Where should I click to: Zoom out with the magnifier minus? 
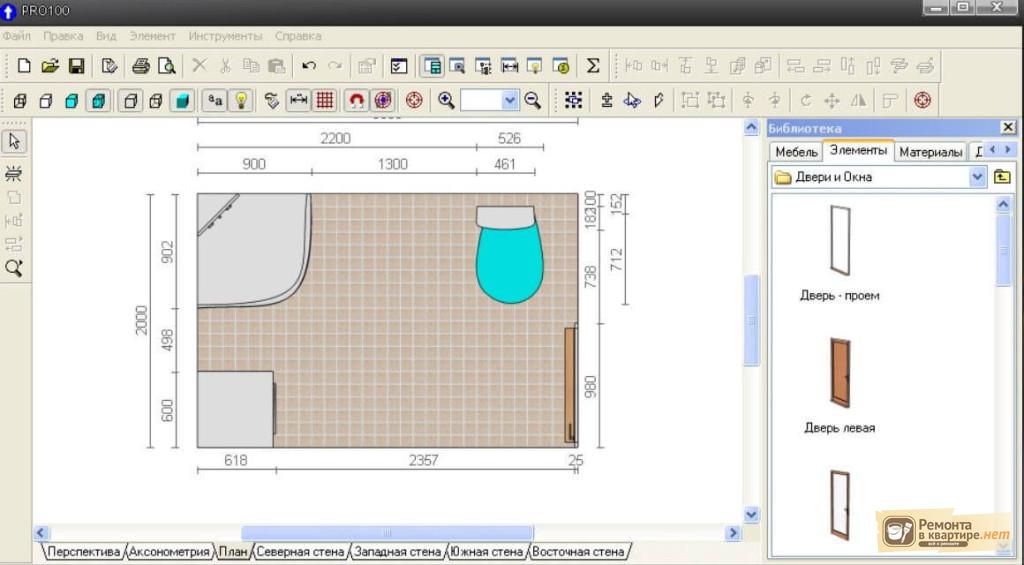click(533, 101)
